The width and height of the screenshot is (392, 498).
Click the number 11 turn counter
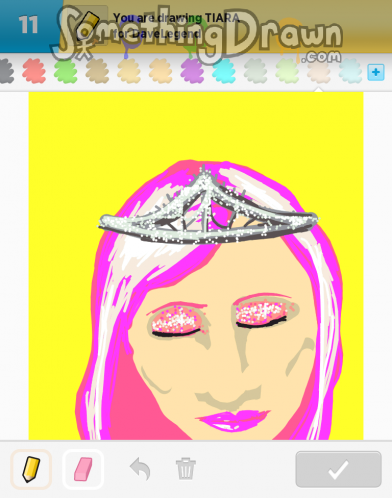28,25
